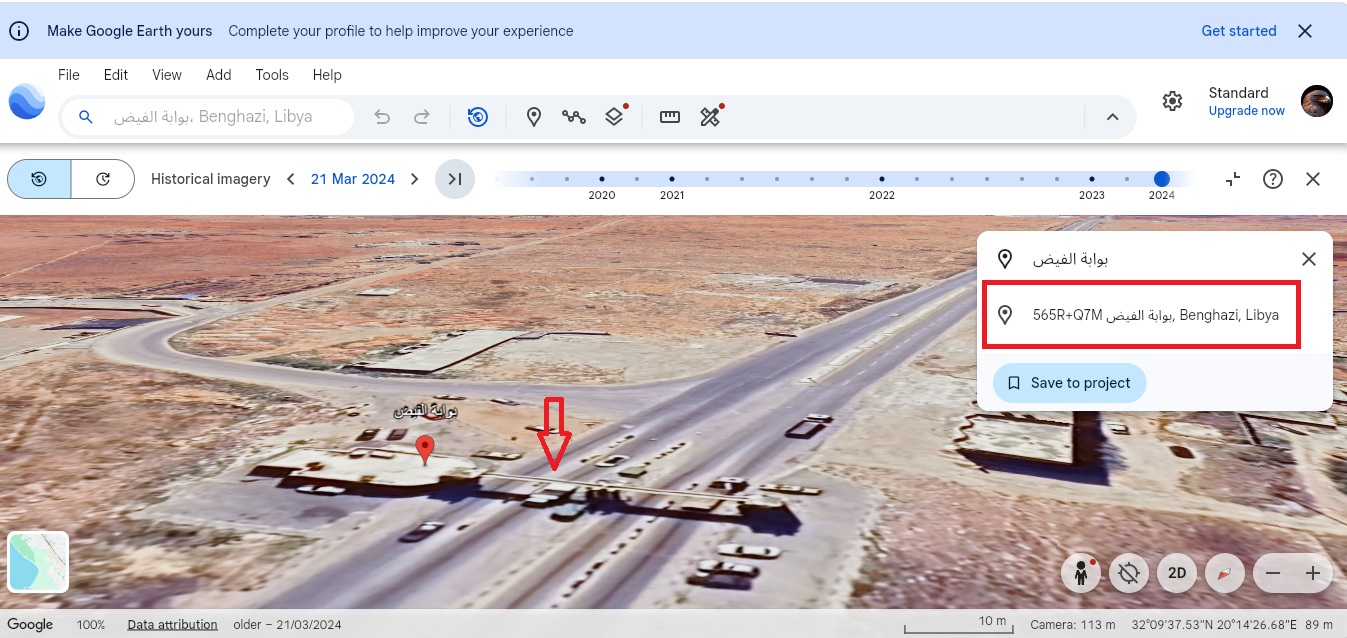Open historical imagery help icon
Image resolution: width=1347 pixels, height=638 pixels.
click(x=1273, y=179)
